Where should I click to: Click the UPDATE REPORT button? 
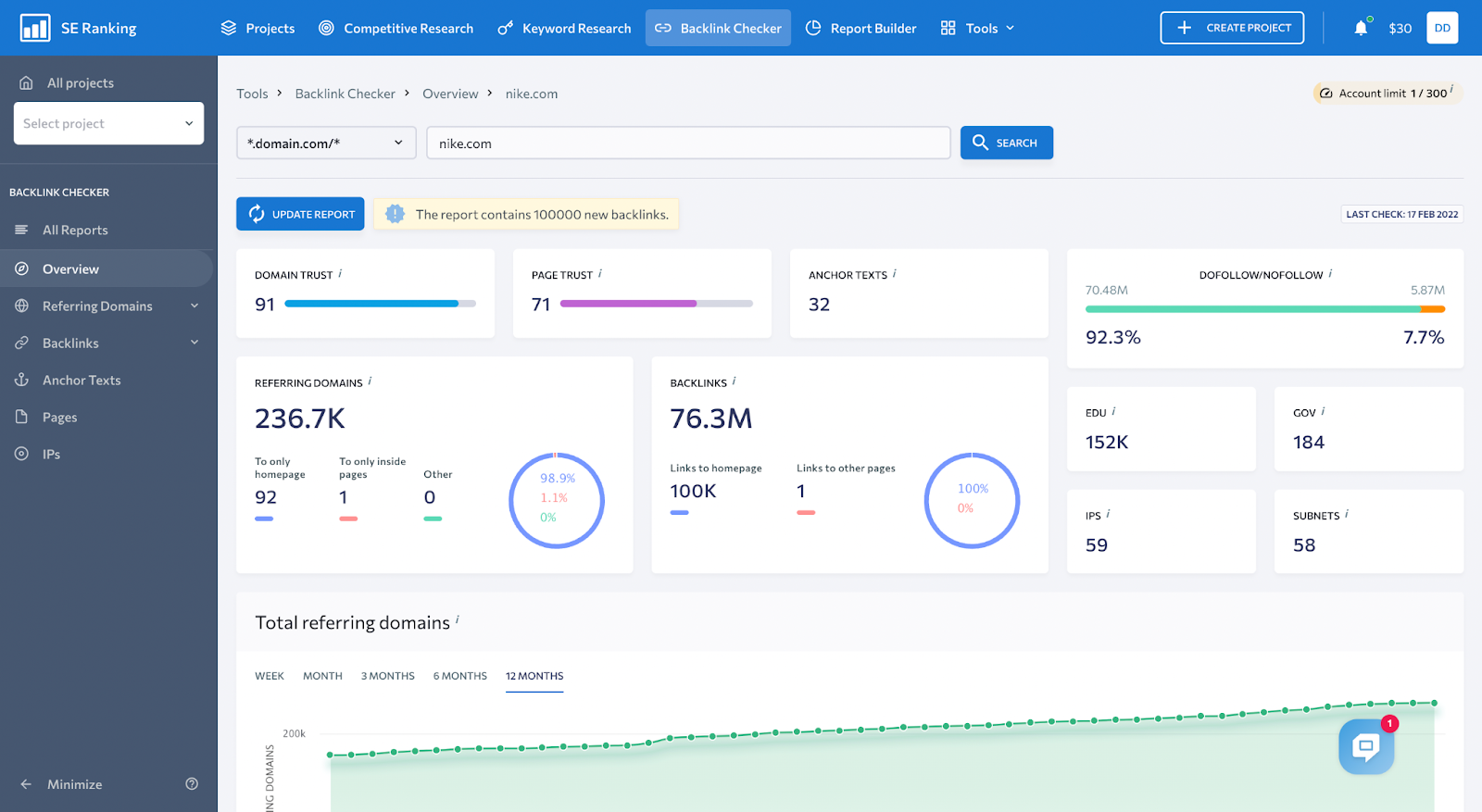pos(300,214)
